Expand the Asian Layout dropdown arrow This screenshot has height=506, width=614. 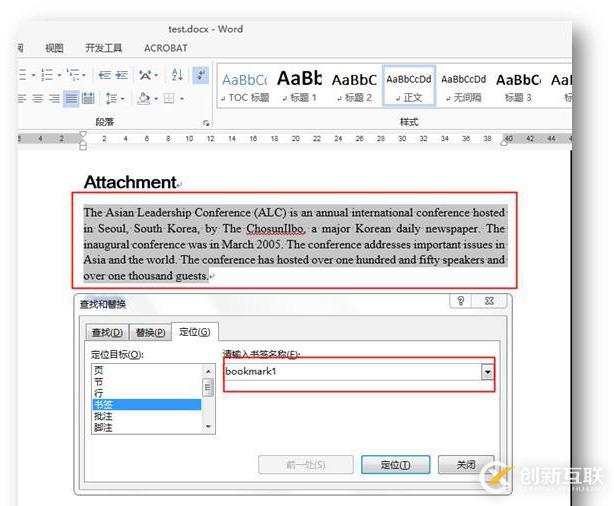[x=156, y=75]
